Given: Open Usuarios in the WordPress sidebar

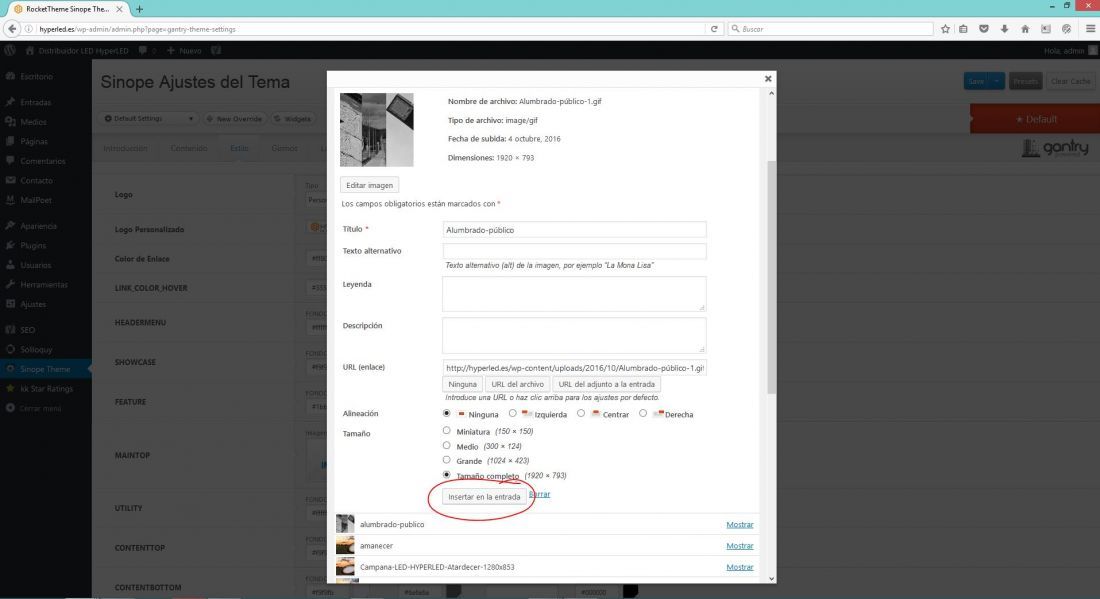Looking at the screenshot, I should pyautogui.click(x=35, y=266).
